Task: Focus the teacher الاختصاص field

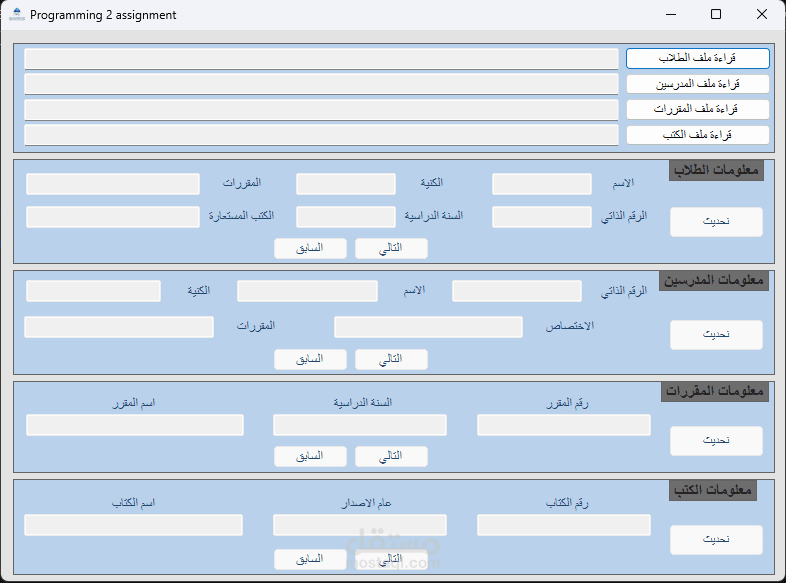Action: 429,327
